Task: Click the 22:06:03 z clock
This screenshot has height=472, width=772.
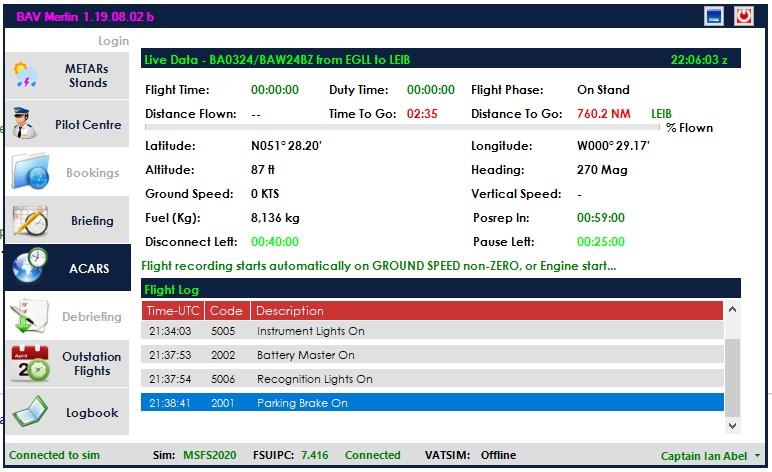Action: click(x=699, y=60)
